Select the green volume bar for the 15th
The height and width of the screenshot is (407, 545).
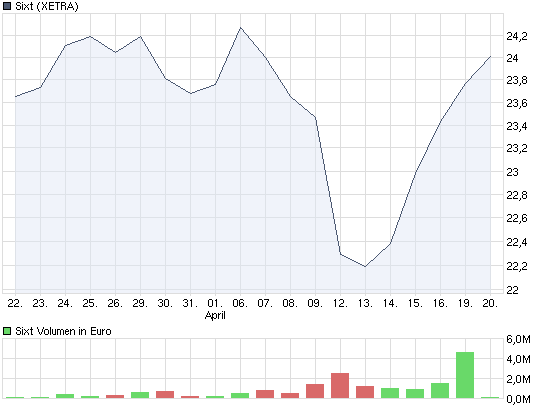click(415, 393)
